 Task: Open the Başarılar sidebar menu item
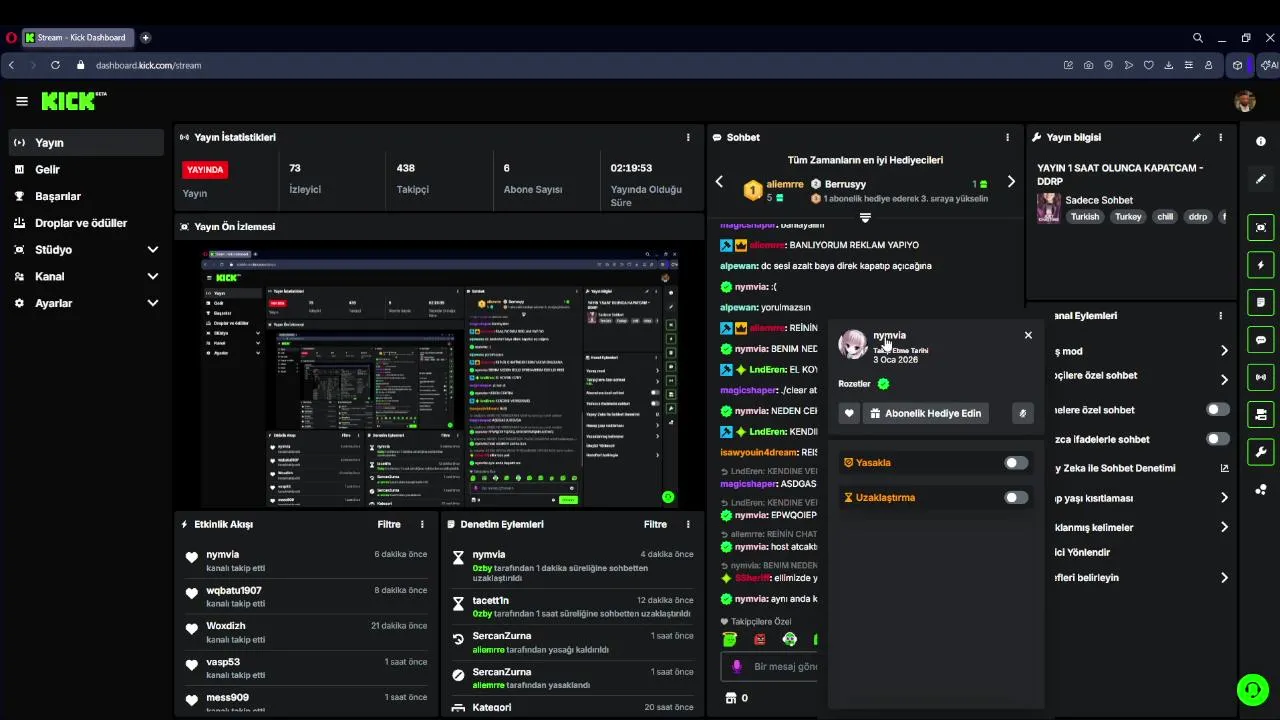pyautogui.click(x=86, y=196)
